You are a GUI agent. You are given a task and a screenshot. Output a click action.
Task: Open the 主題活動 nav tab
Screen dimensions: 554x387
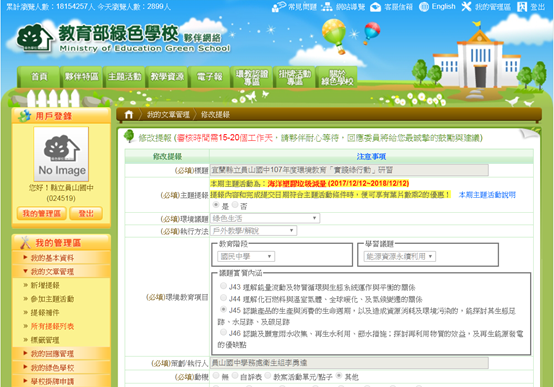(x=124, y=77)
